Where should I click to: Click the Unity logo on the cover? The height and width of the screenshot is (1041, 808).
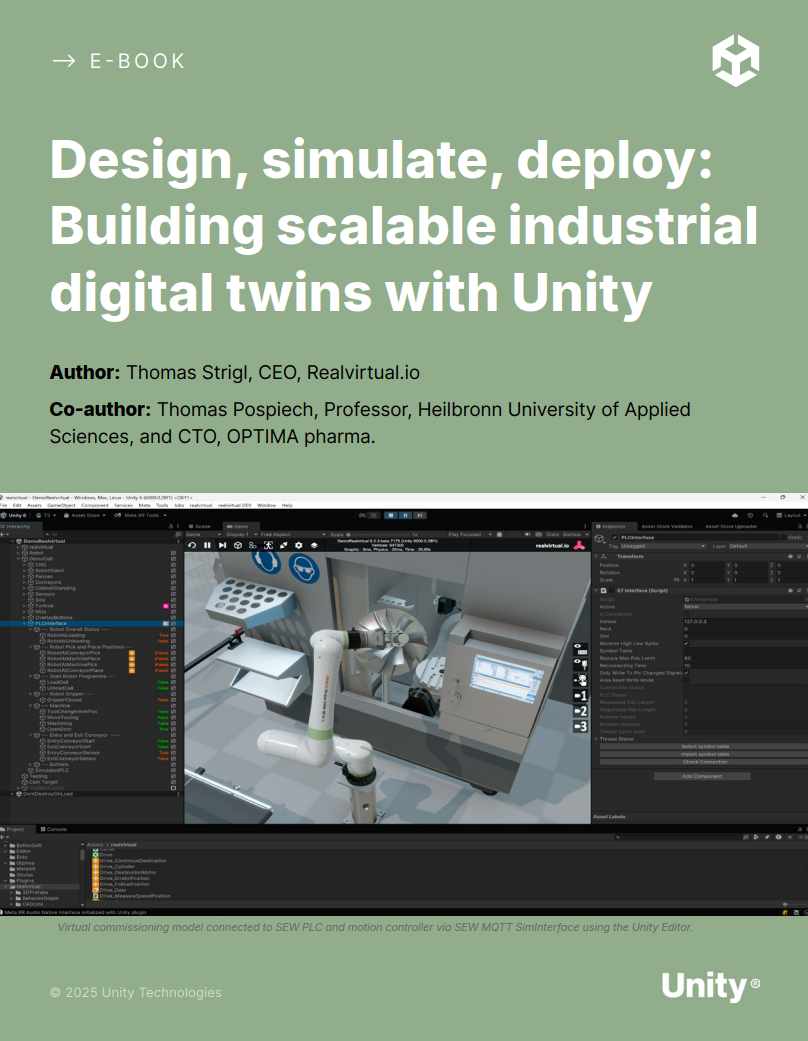(735, 60)
